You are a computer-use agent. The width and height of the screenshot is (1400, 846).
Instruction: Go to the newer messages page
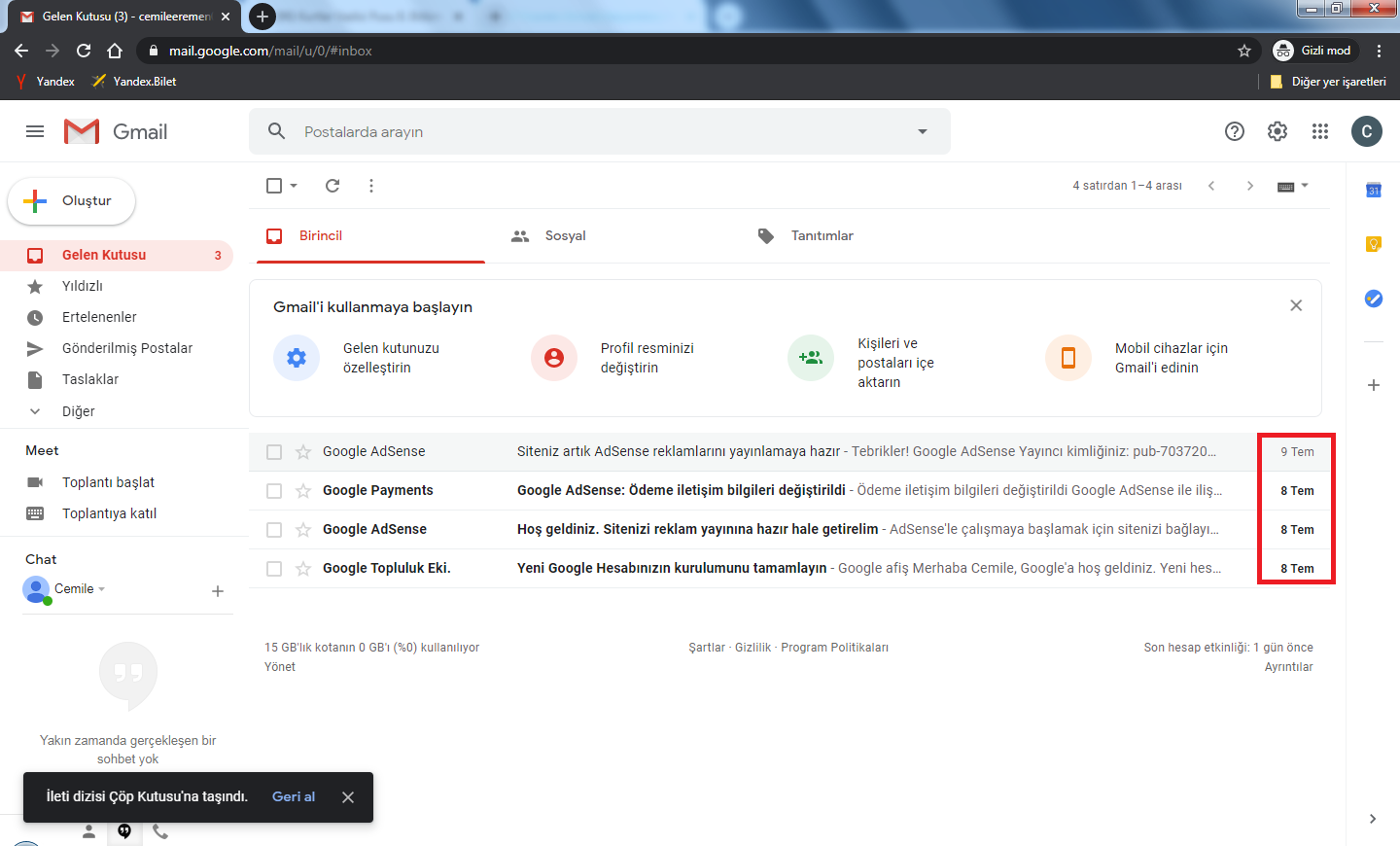pos(1211,186)
